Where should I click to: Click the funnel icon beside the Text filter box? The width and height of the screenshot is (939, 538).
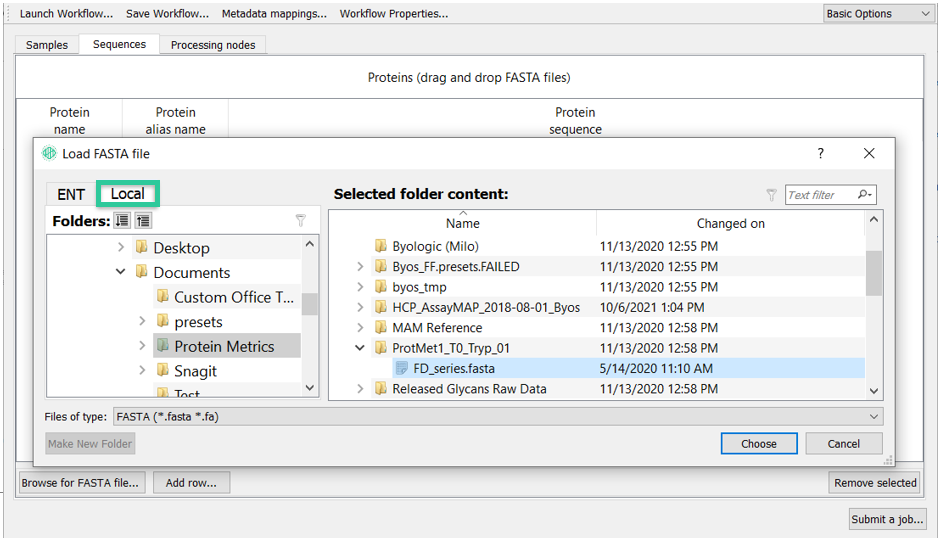771,195
